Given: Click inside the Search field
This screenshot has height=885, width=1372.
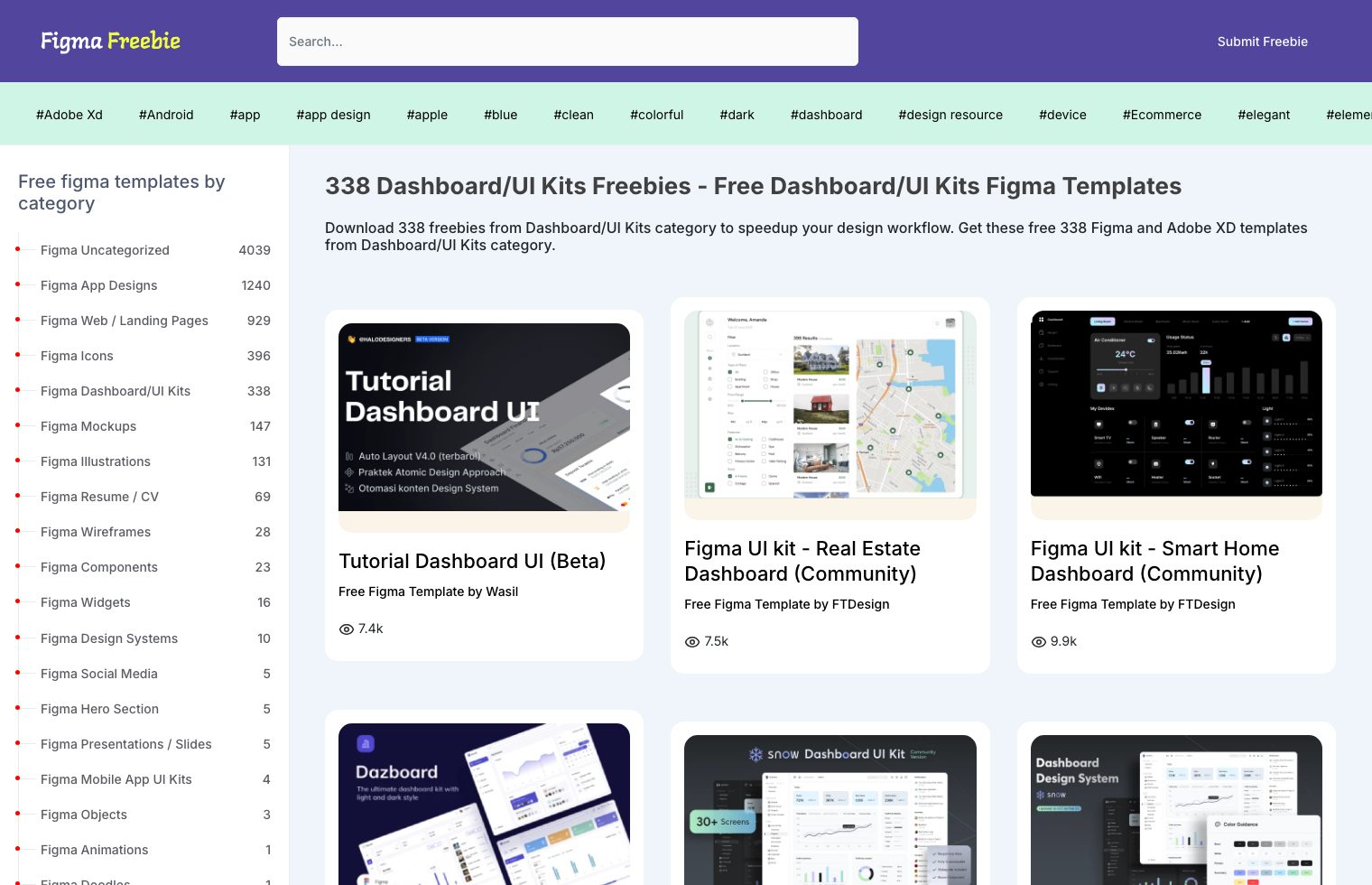Looking at the screenshot, I should (567, 42).
